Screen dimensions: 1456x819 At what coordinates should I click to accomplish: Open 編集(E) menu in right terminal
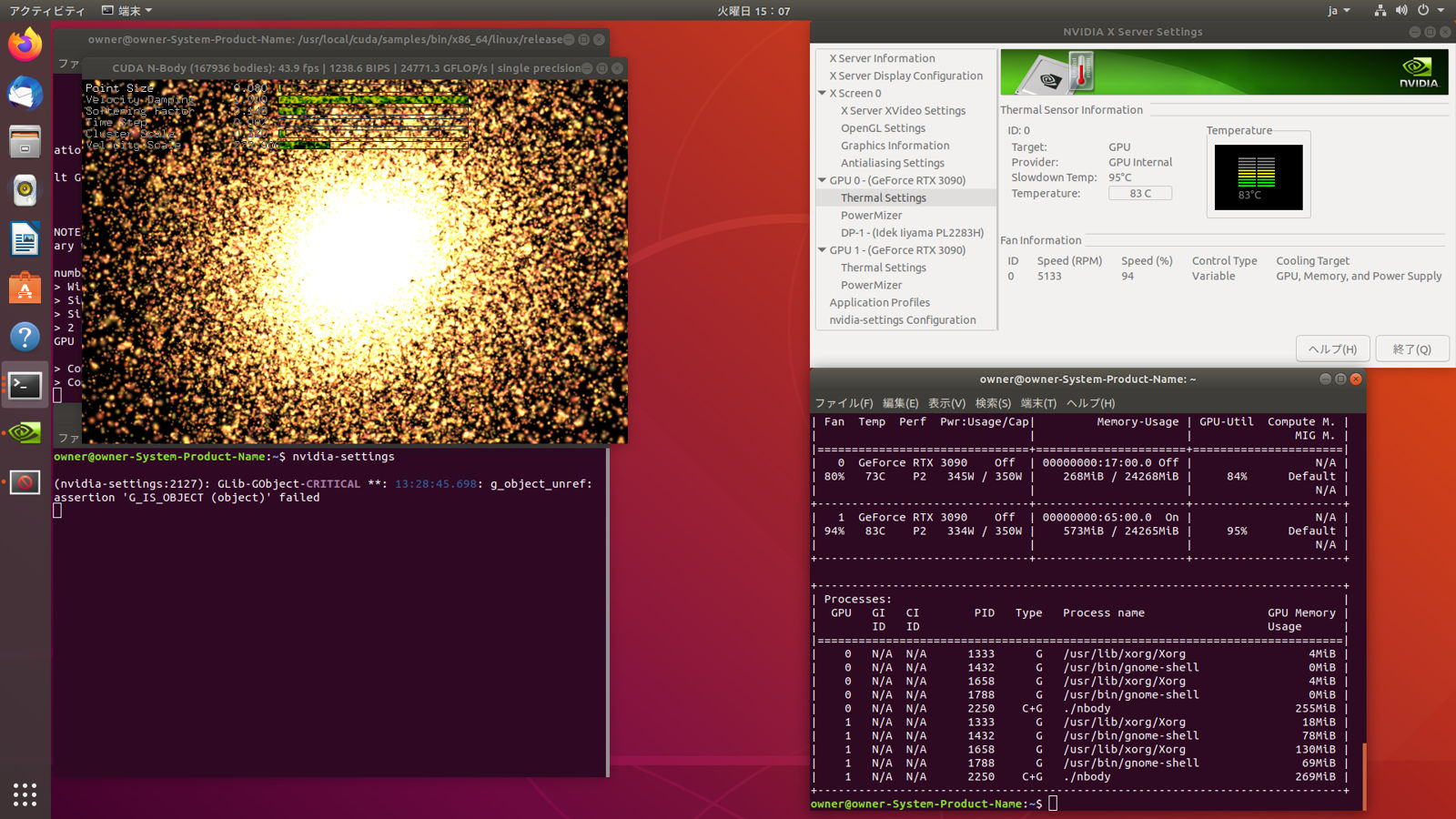[x=899, y=403]
